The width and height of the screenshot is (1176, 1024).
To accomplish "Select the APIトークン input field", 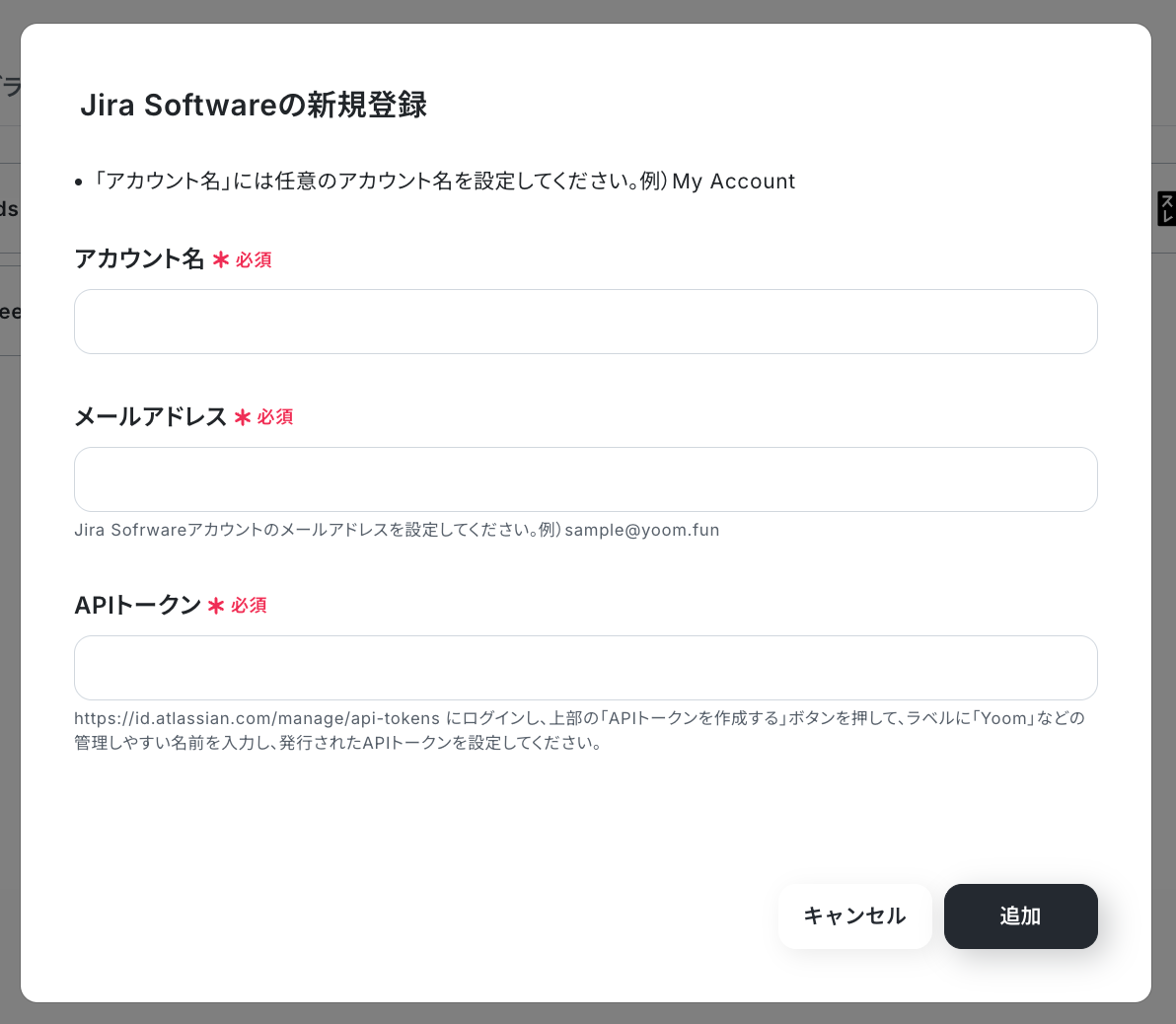I will pyautogui.click(x=586, y=668).
